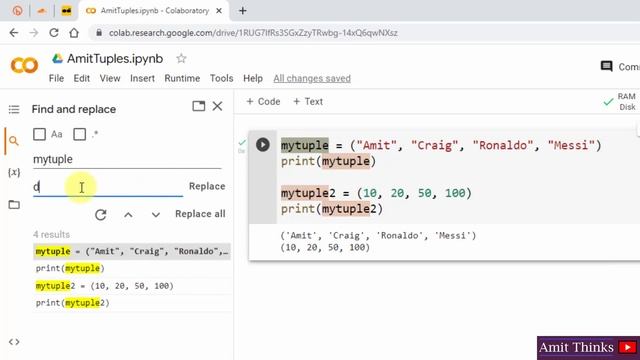Enable the regular expression checkbox
640x360 pixels.
point(80,134)
